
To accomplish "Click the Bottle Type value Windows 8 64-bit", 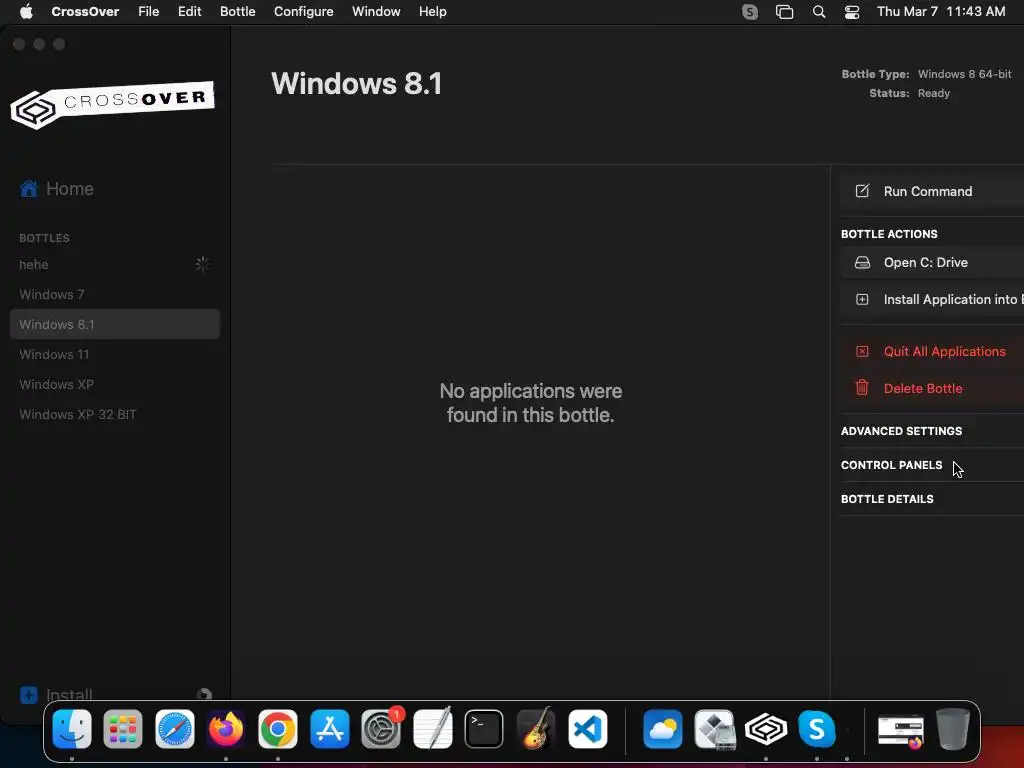I will point(965,74).
